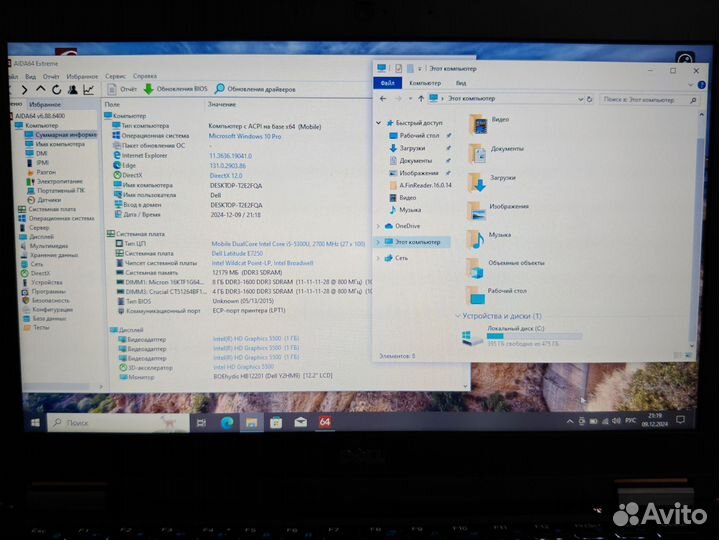This screenshot has width=719, height=540.
Task: Open Intel Wildcat Point-LP chipset link
Action: [x=262, y=263]
